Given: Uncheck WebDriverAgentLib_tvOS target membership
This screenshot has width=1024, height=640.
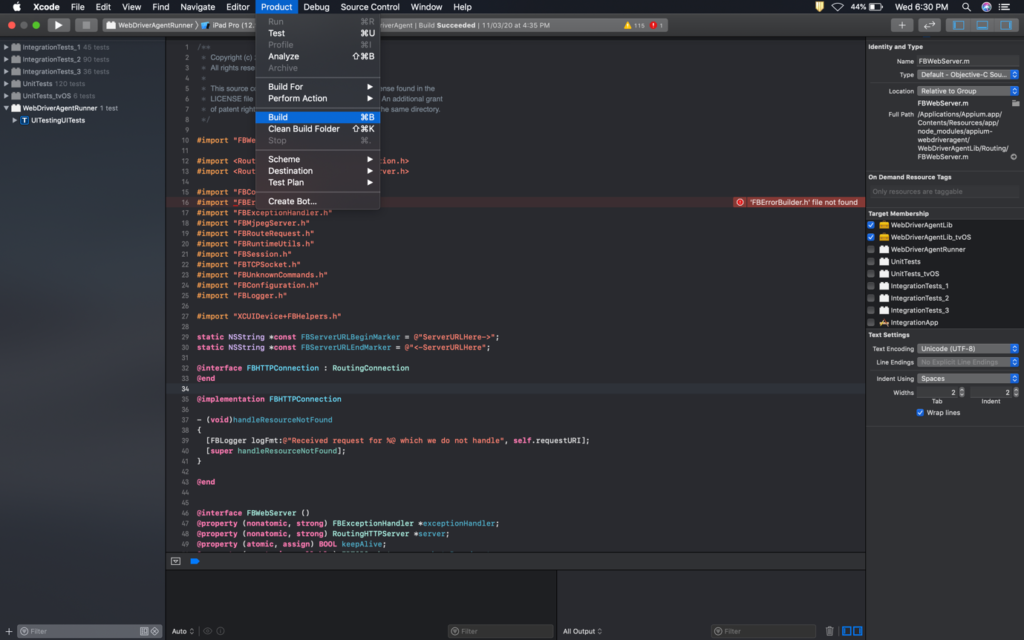Looking at the screenshot, I should click(x=871, y=237).
